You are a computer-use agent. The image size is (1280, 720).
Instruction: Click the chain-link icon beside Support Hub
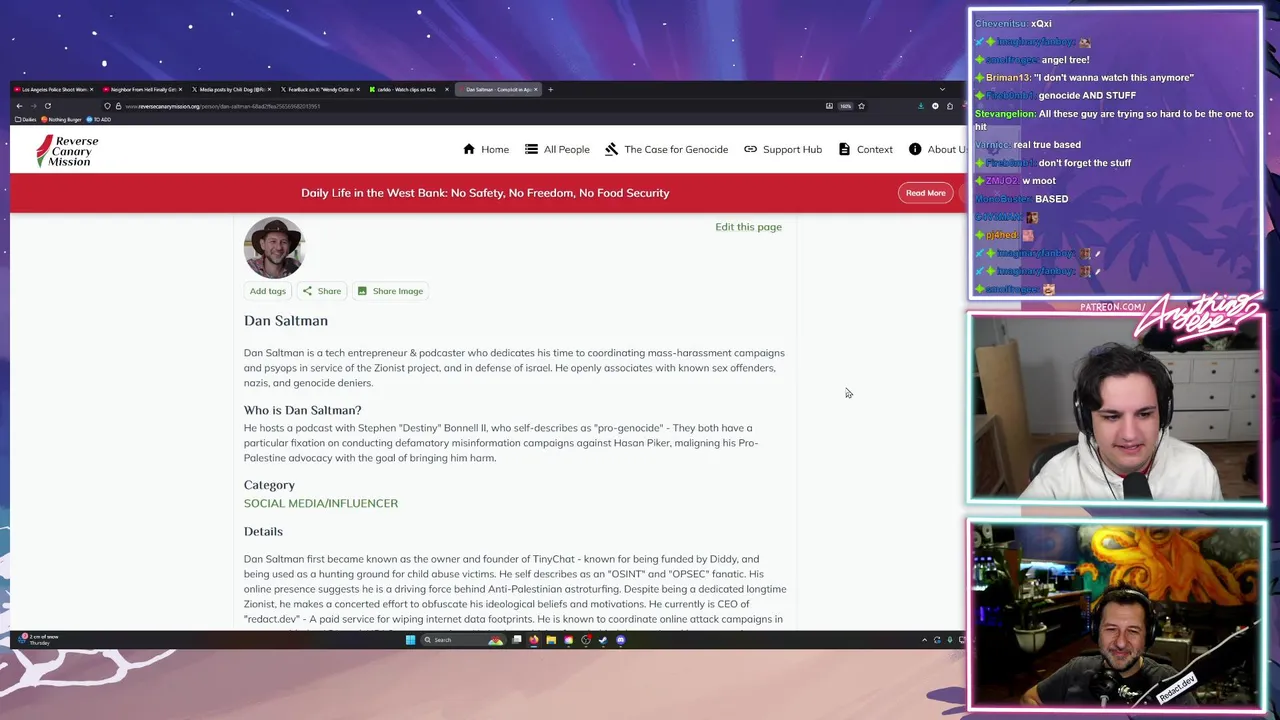pyautogui.click(x=750, y=149)
